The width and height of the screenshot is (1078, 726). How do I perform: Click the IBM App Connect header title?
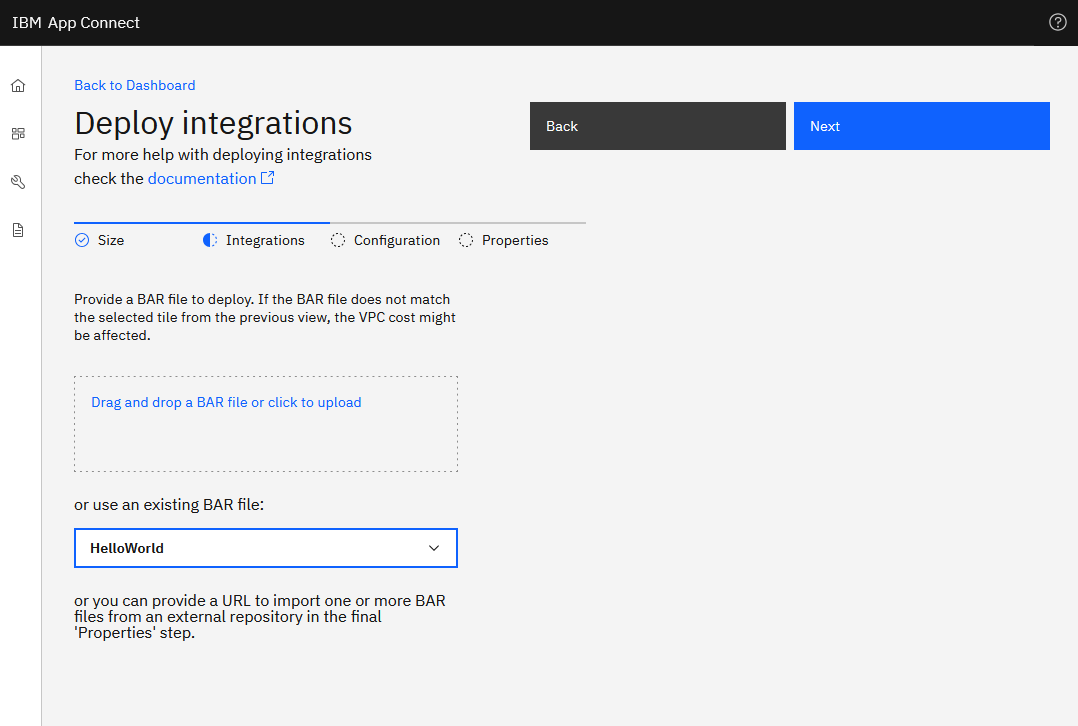76,22
